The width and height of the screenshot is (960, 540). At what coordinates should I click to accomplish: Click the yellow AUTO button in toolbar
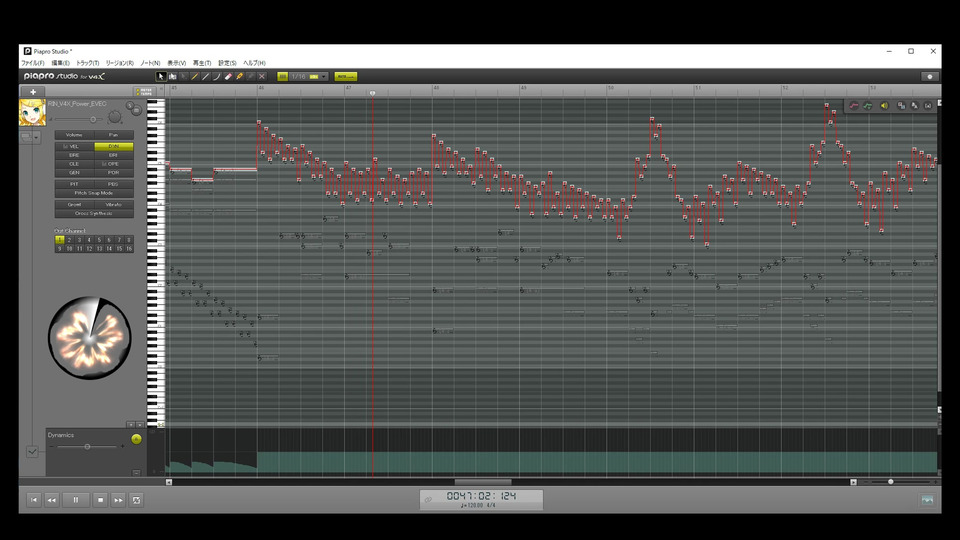coord(346,77)
